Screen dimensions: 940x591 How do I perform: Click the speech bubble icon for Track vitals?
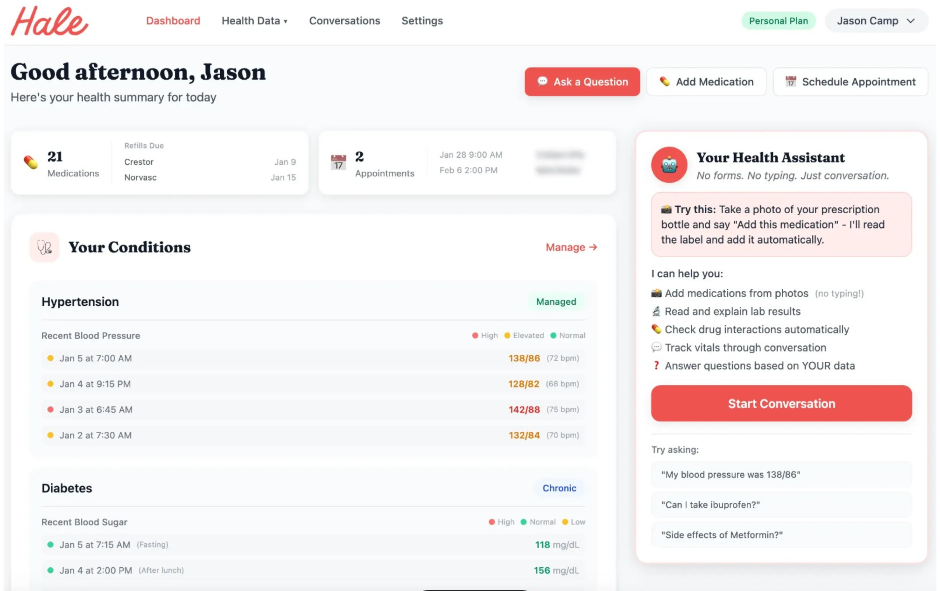click(657, 347)
